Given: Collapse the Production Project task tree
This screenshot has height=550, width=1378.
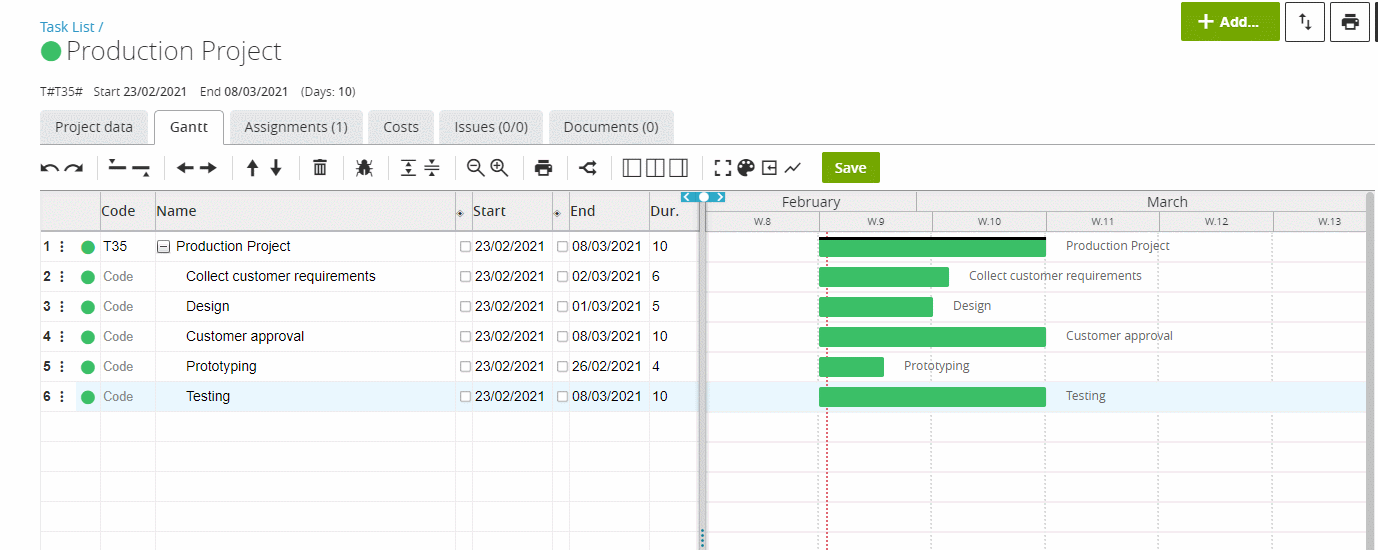Looking at the screenshot, I should click(x=164, y=247).
